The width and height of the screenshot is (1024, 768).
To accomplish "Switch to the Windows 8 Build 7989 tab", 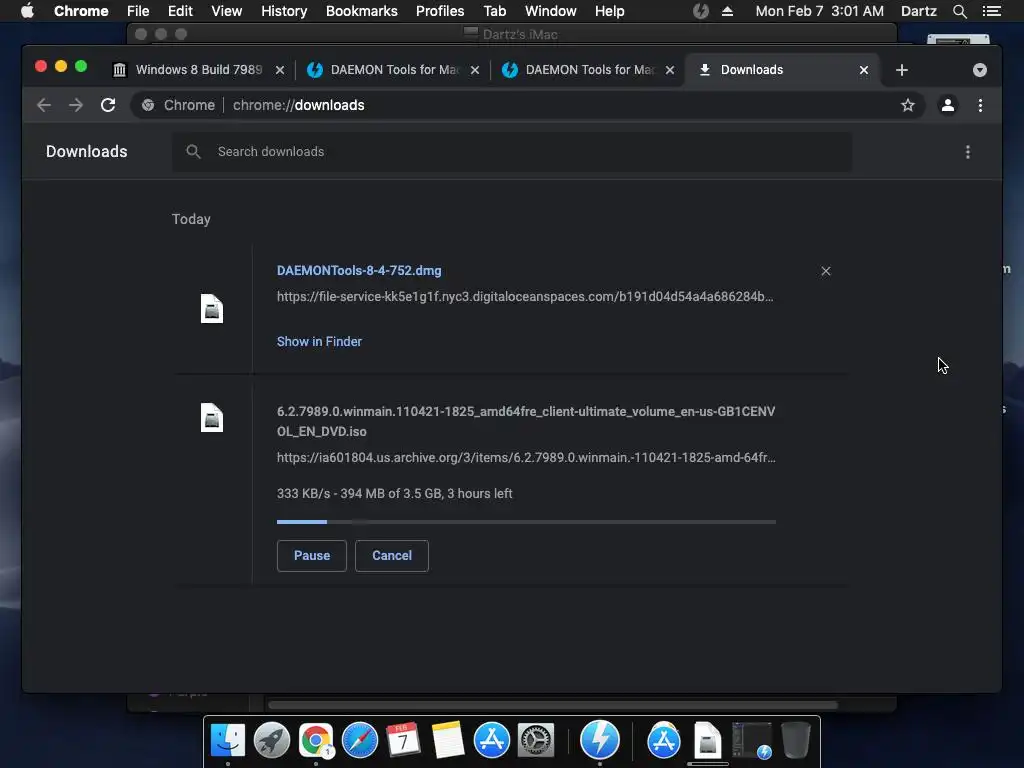I will click(x=198, y=70).
